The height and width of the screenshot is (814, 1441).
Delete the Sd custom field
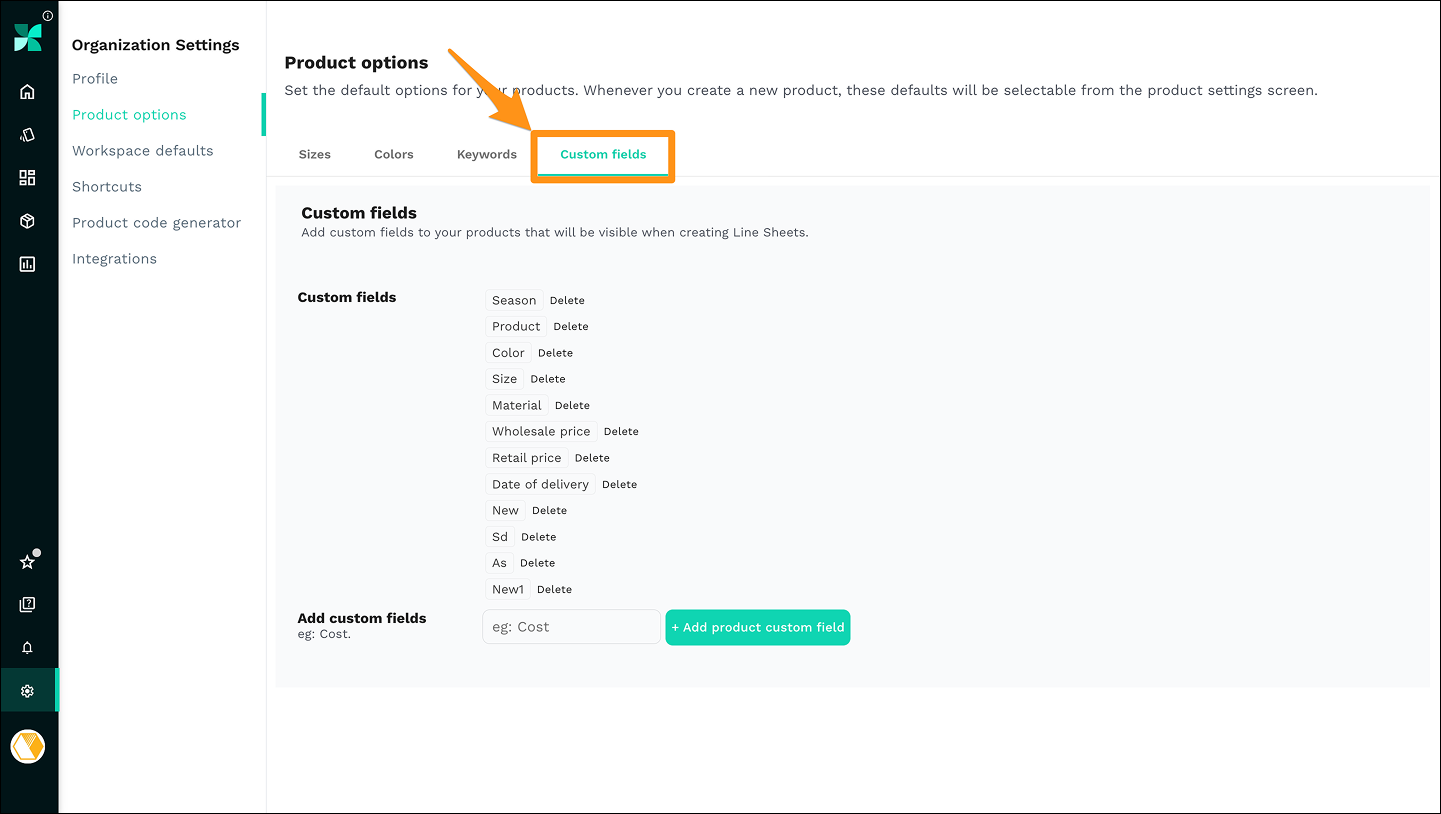(x=538, y=537)
